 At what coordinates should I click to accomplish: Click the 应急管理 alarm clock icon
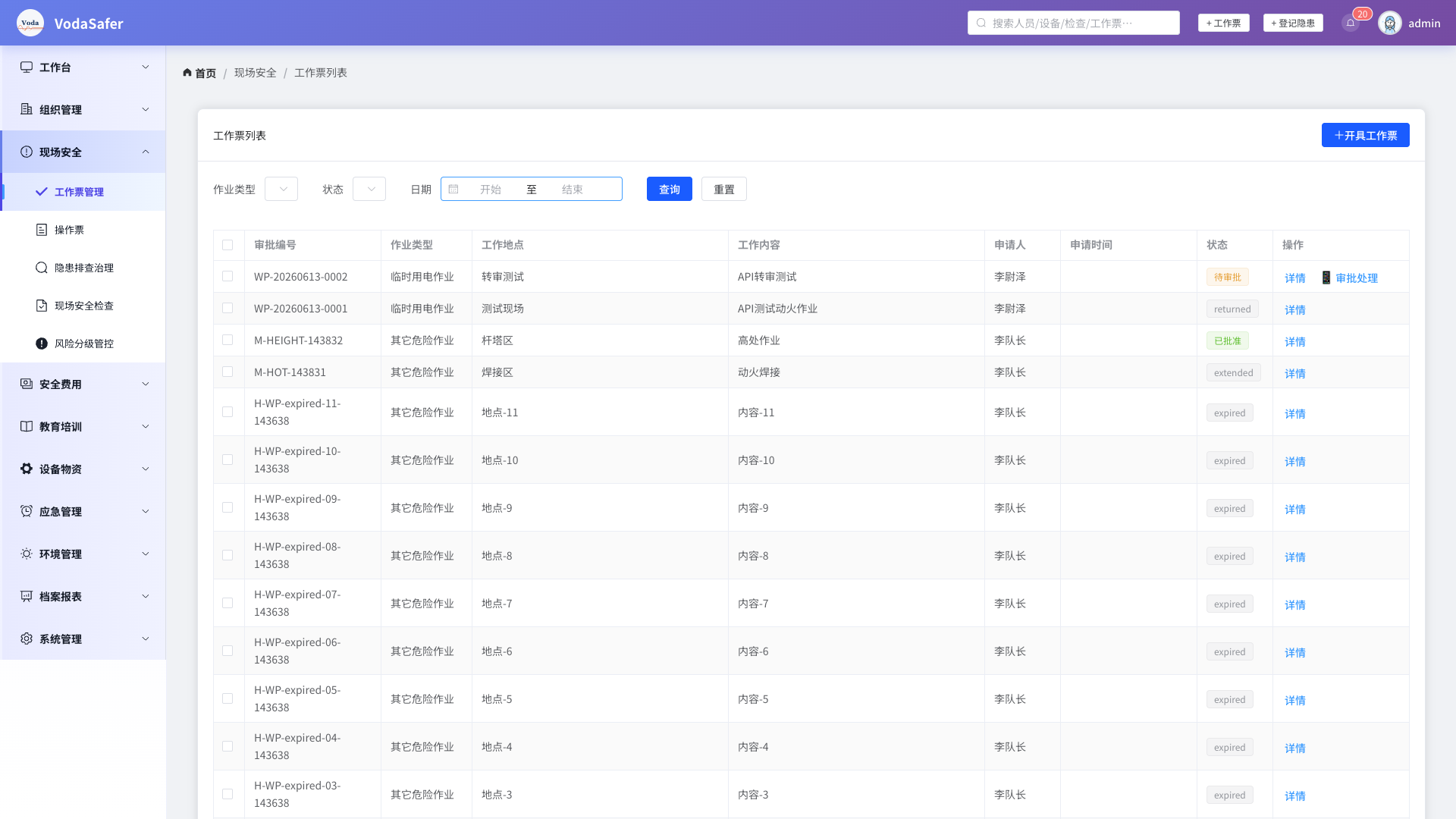[27, 511]
